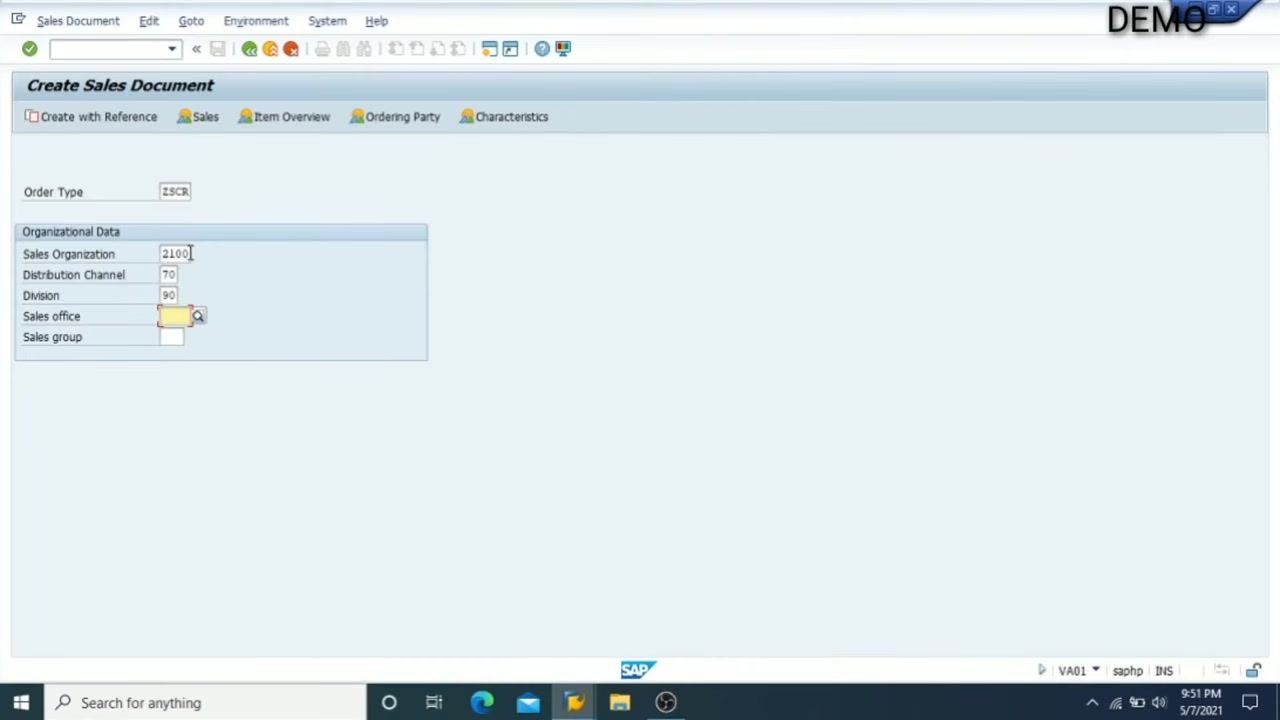Click the orange Exit icon
Screen dimensions: 1280x720
coord(270,49)
